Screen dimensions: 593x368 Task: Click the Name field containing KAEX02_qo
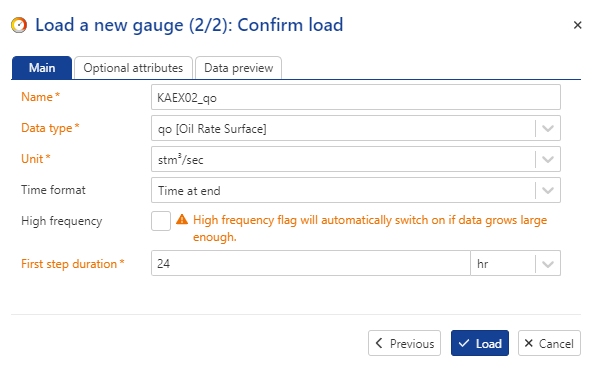[356, 98]
